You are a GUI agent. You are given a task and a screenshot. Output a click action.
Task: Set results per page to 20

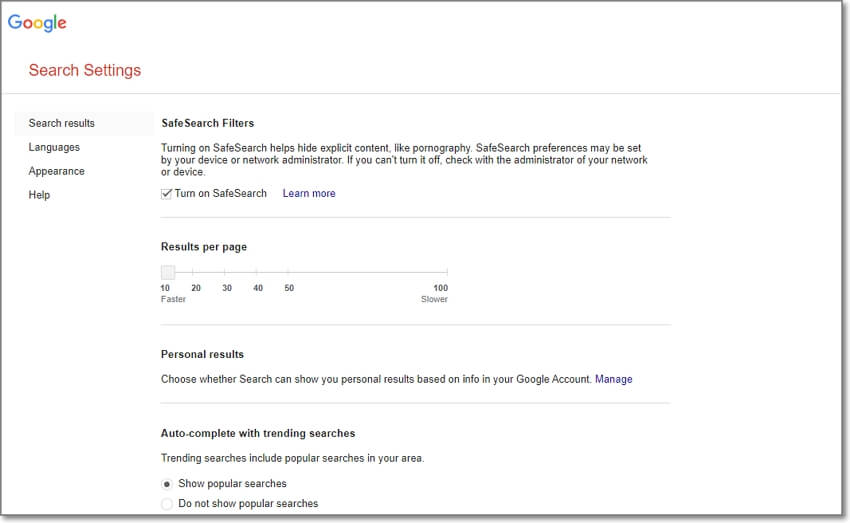(x=196, y=272)
